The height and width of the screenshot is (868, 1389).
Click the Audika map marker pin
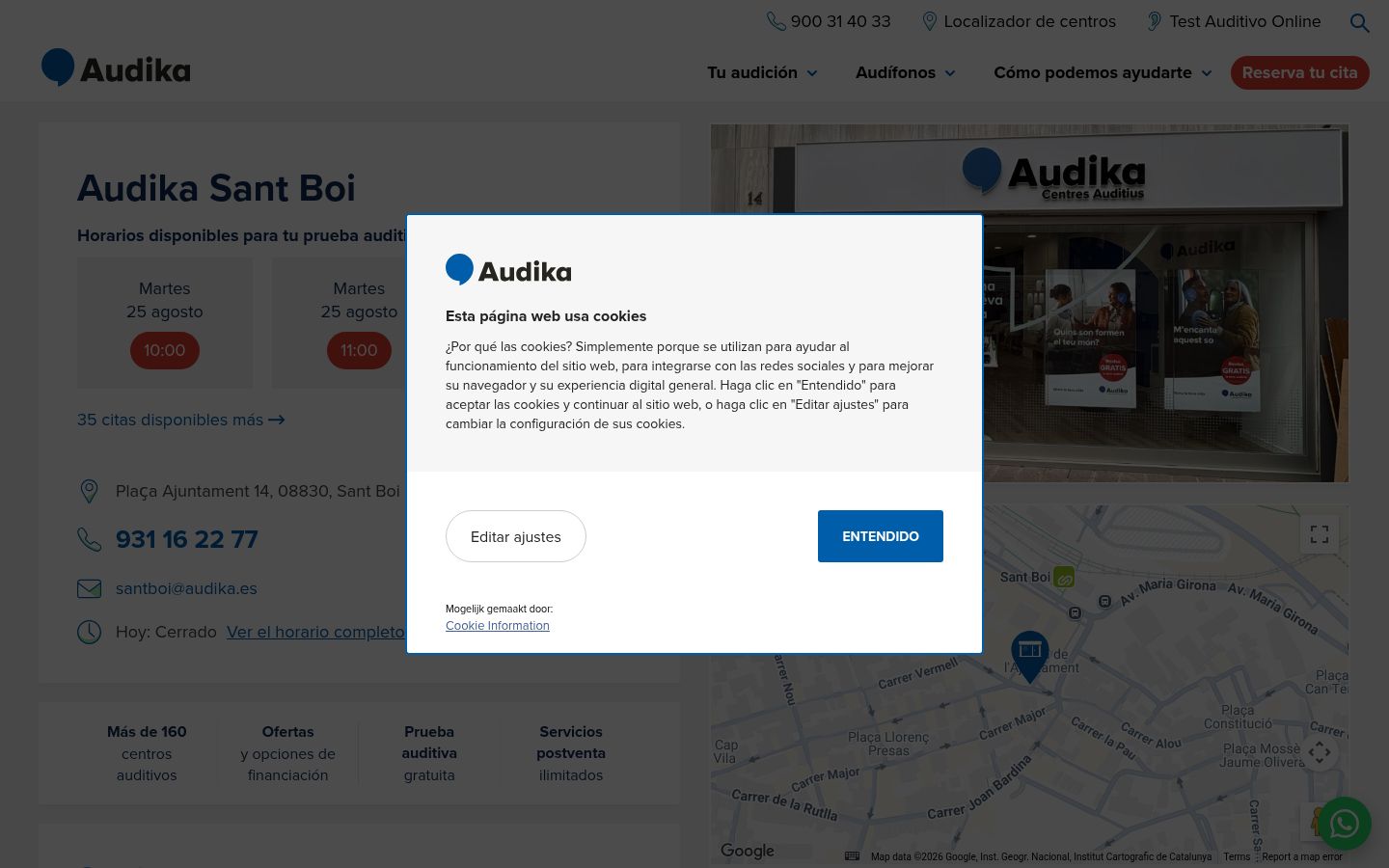point(1029,656)
